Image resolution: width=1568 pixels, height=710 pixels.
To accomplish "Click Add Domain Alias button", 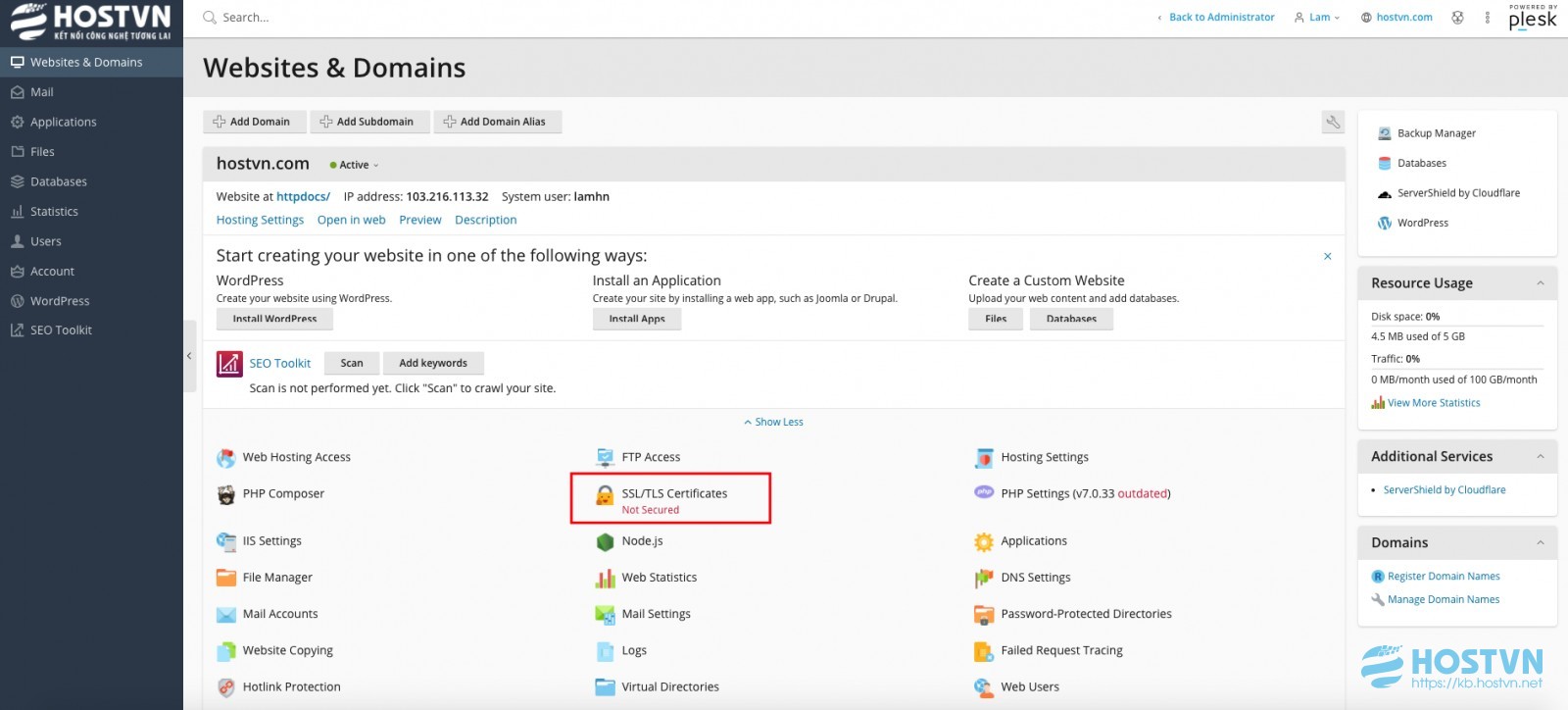I will (x=498, y=122).
